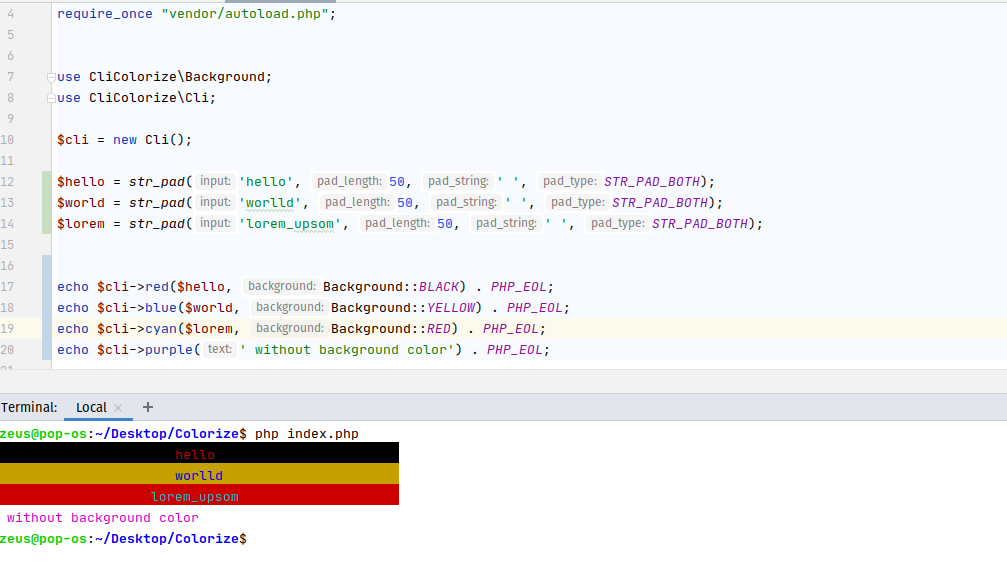Collapse fold at use CliColorize\Cli line
Viewport: 1007px width, 576px height.
(x=51, y=98)
